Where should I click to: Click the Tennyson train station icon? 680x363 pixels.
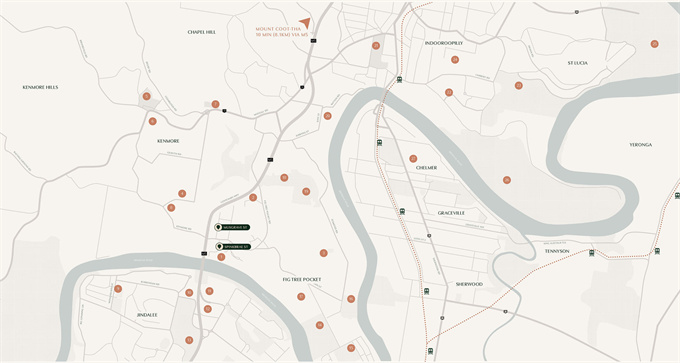[x=592, y=253]
